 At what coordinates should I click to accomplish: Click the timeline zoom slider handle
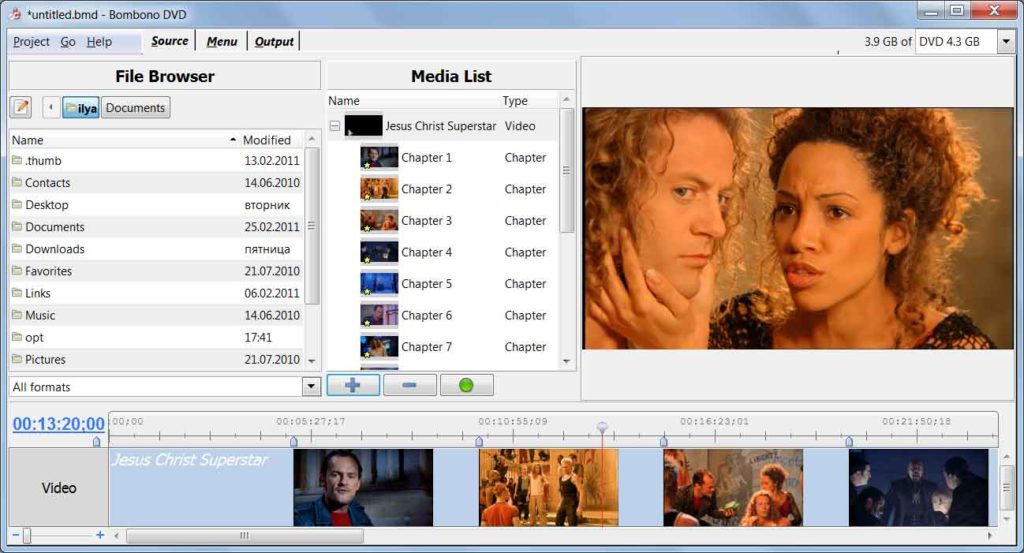(27, 535)
